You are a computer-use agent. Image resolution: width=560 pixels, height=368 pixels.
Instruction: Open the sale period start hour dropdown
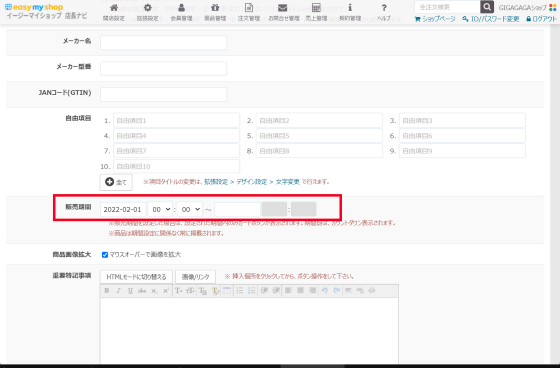point(160,209)
